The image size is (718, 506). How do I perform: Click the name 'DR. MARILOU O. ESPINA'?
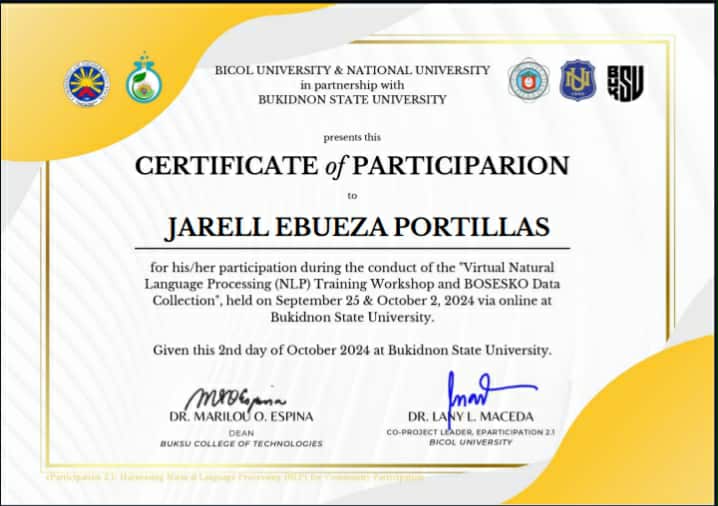click(241, 417)
